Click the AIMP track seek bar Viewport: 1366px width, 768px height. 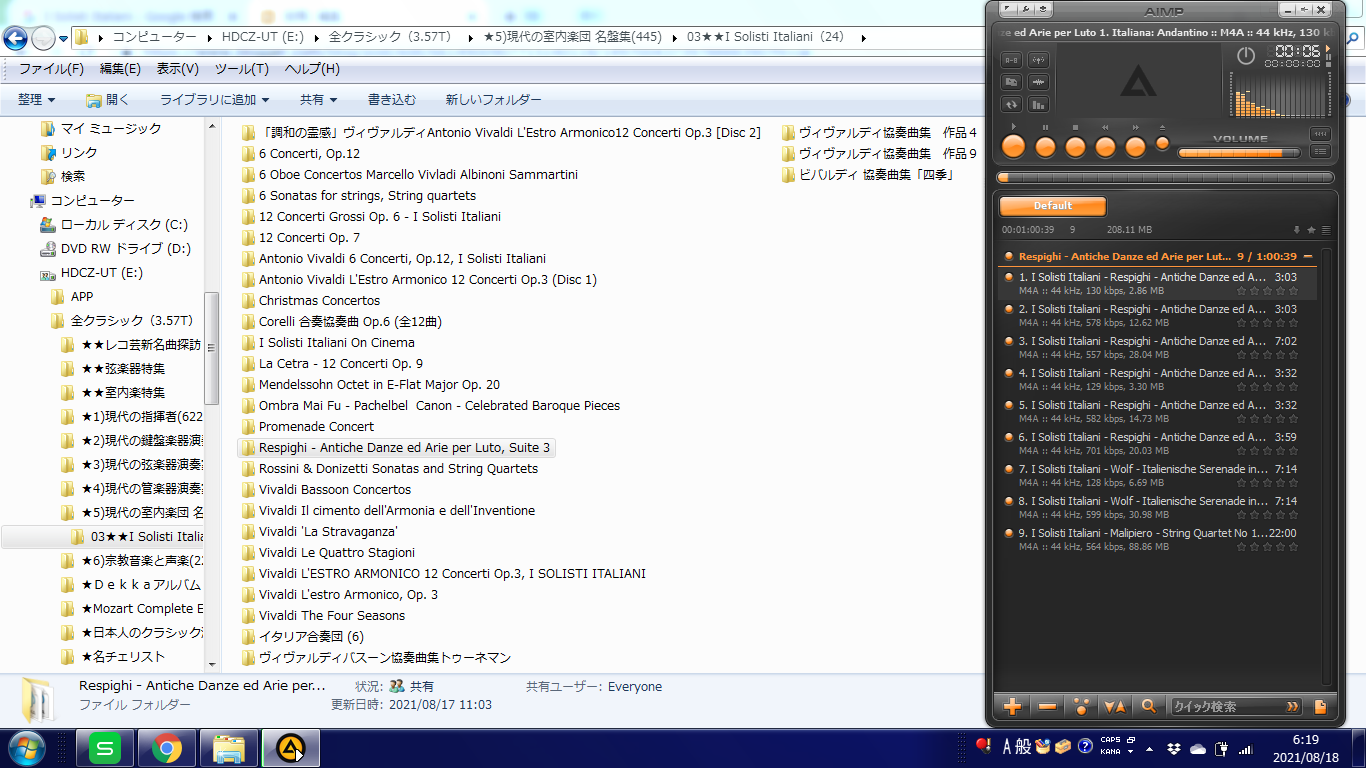point(1165,178)
